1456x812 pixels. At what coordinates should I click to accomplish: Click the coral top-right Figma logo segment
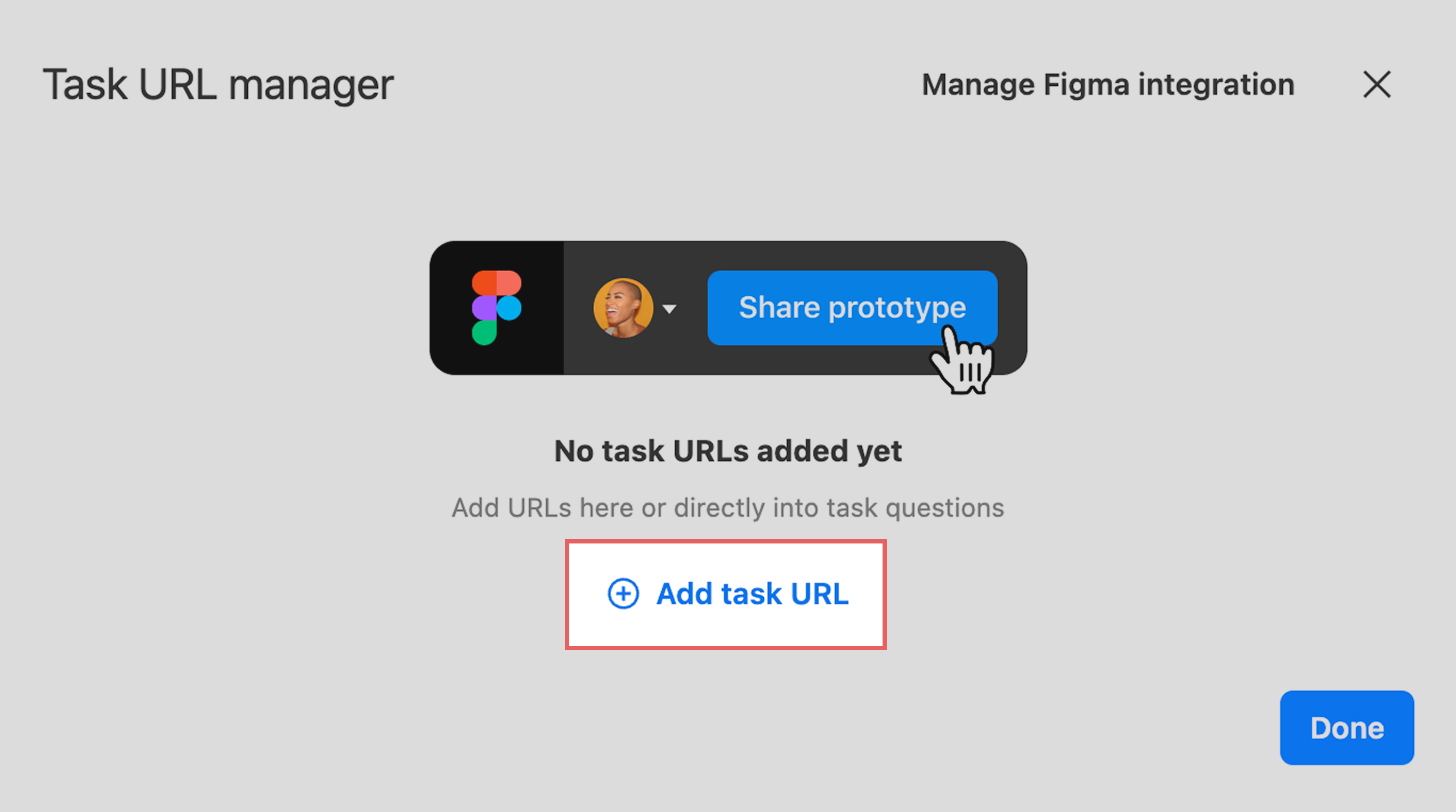[509, 282]
